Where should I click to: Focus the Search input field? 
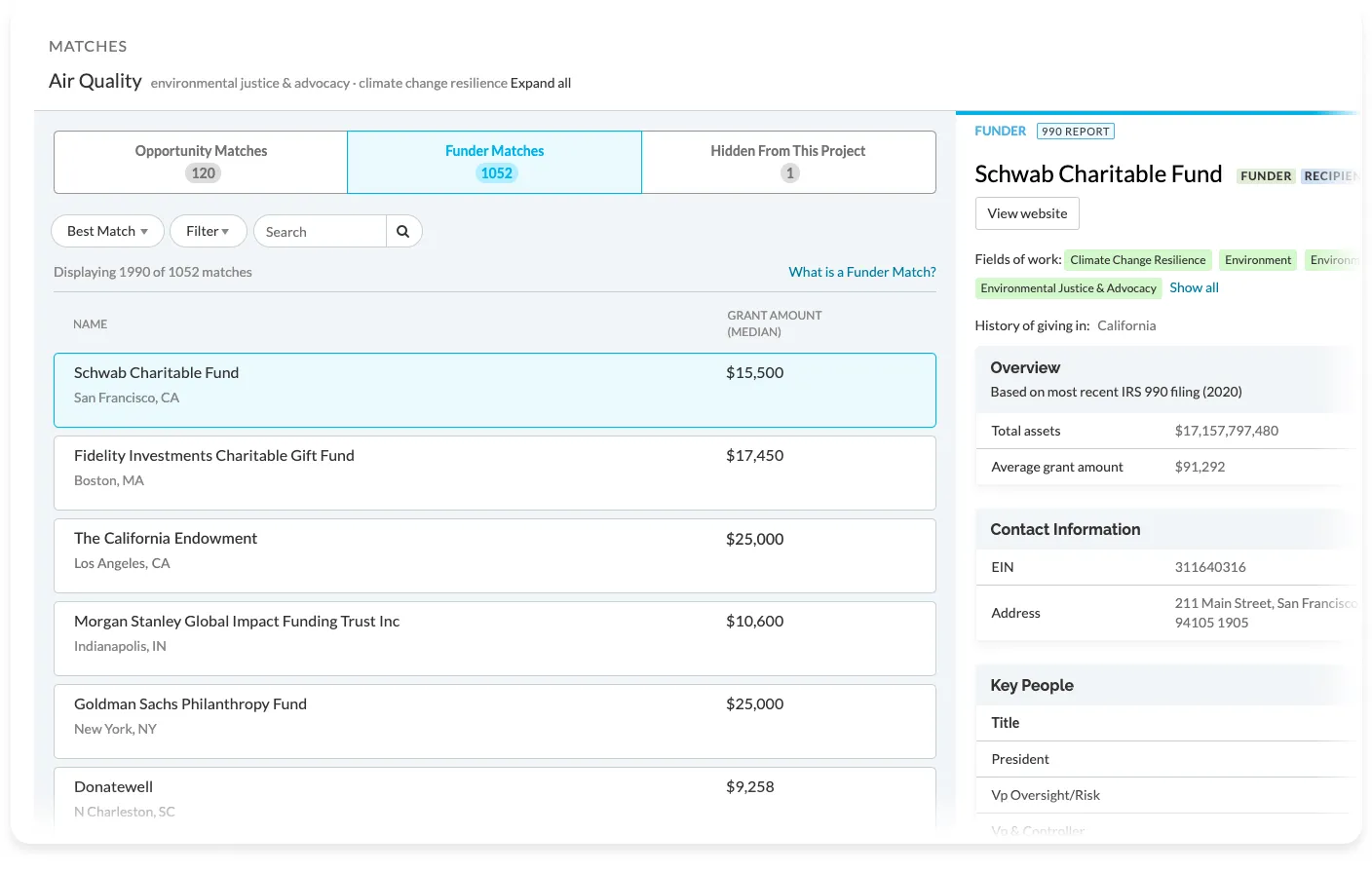321,231
